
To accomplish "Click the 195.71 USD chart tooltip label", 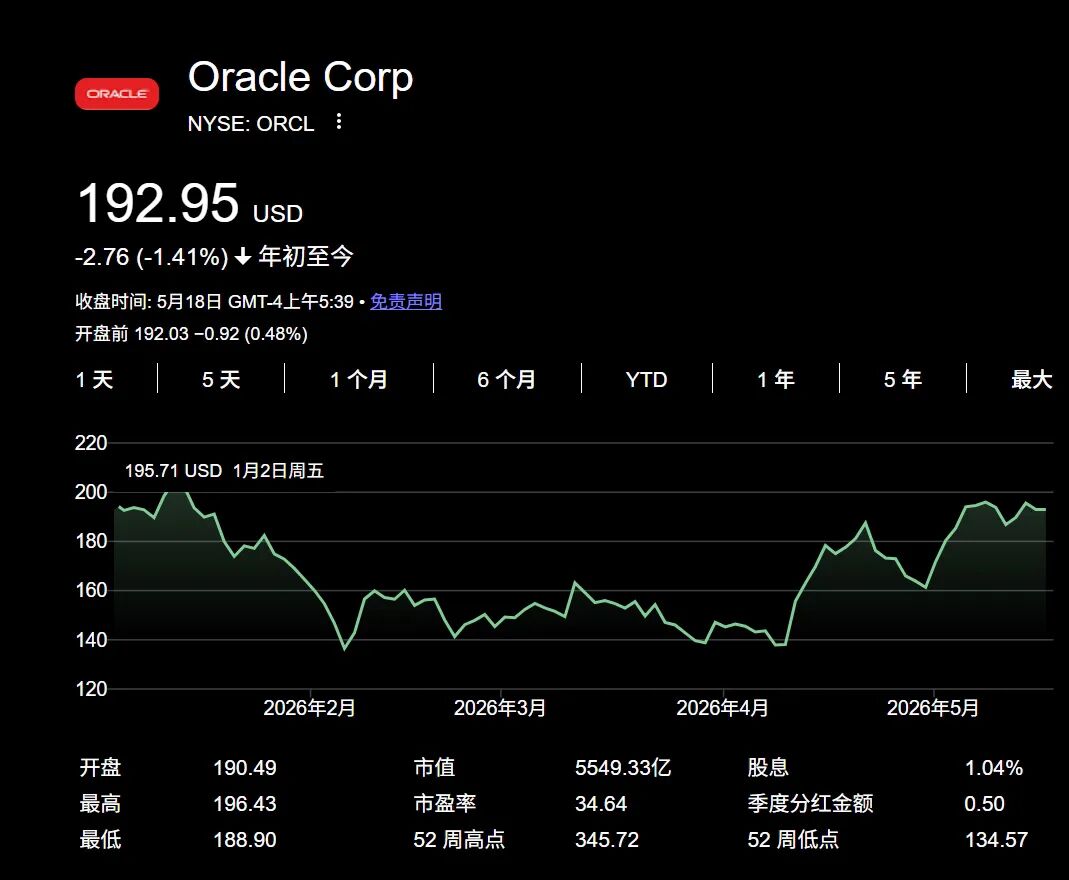I will pyautogui.click(x=173, y=470).
